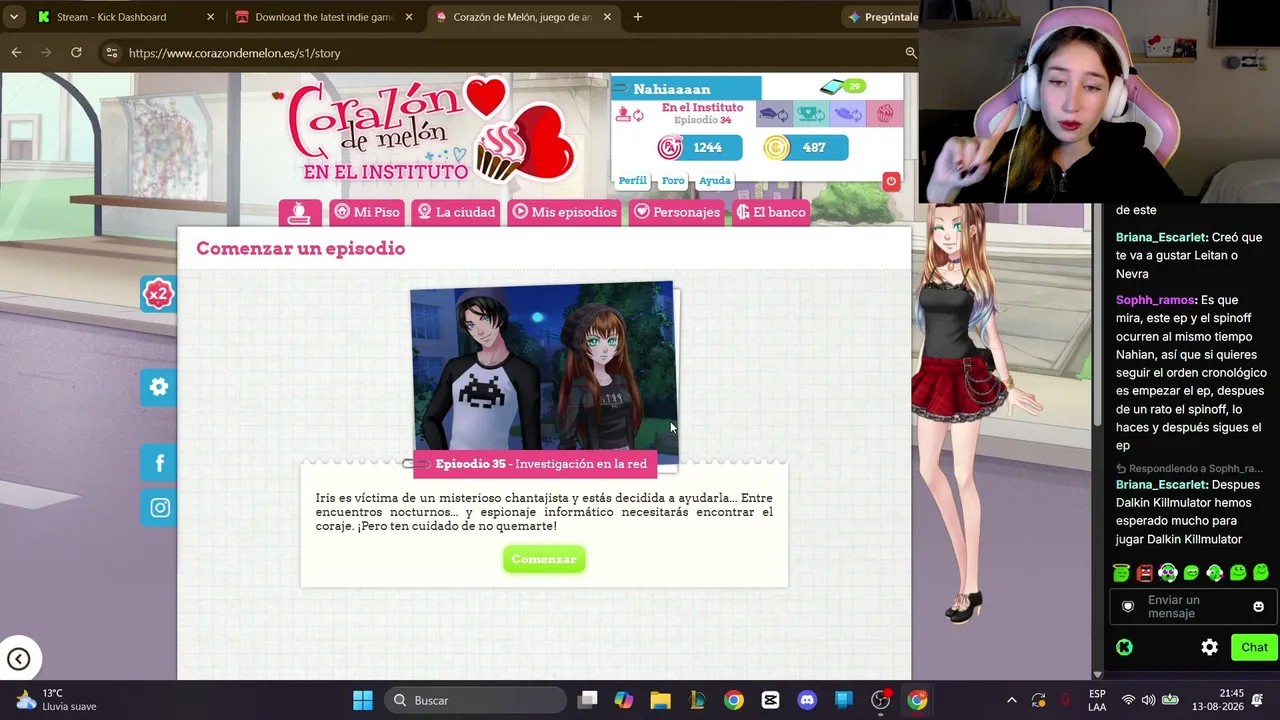Screen dimensions: 1280x720
Task: Click the gold coin currency icon
Action: click(776, 148)
